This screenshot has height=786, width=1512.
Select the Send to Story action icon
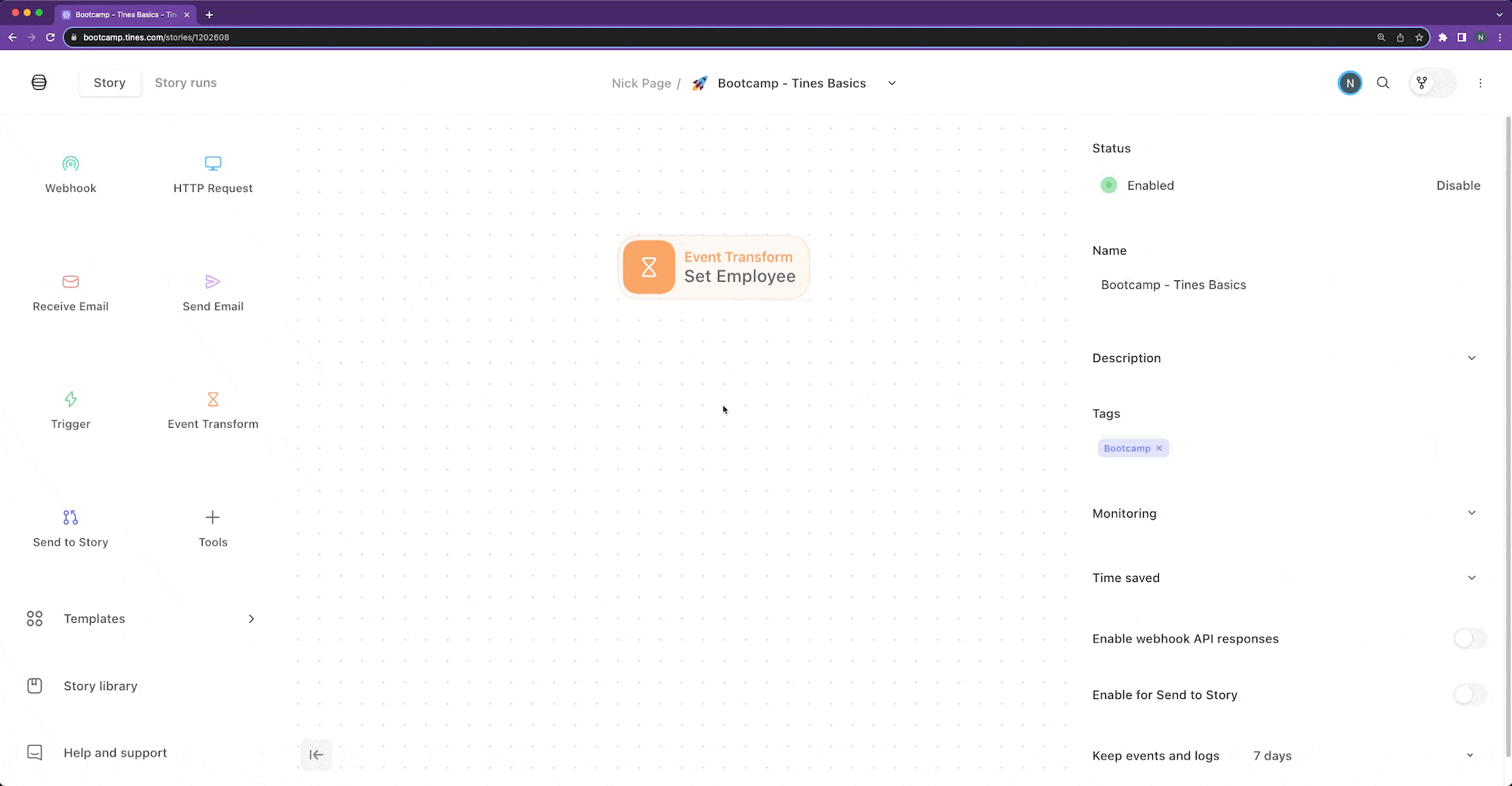70,517
